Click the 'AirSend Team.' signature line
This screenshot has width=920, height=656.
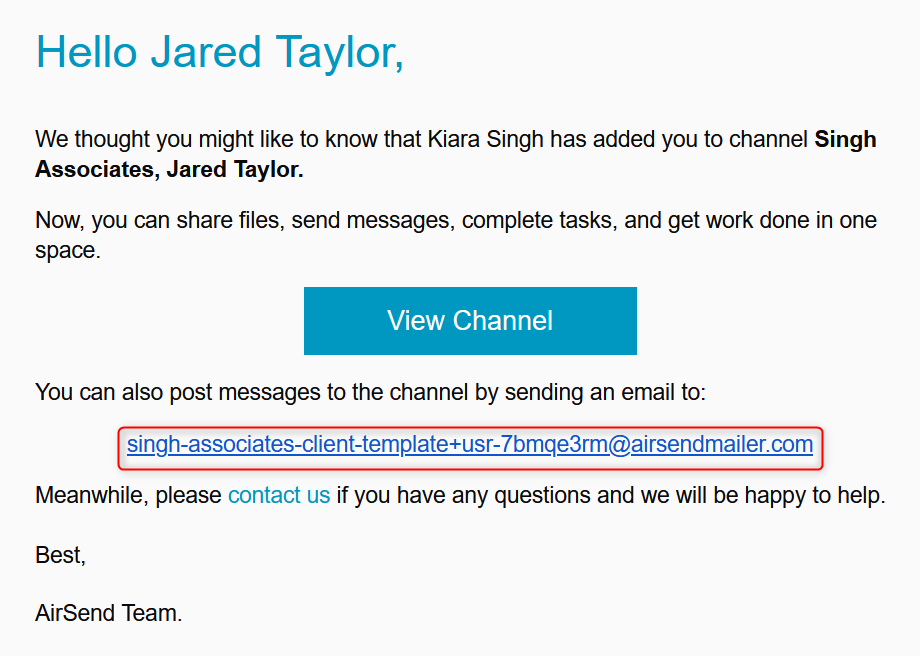click(109, 613)
